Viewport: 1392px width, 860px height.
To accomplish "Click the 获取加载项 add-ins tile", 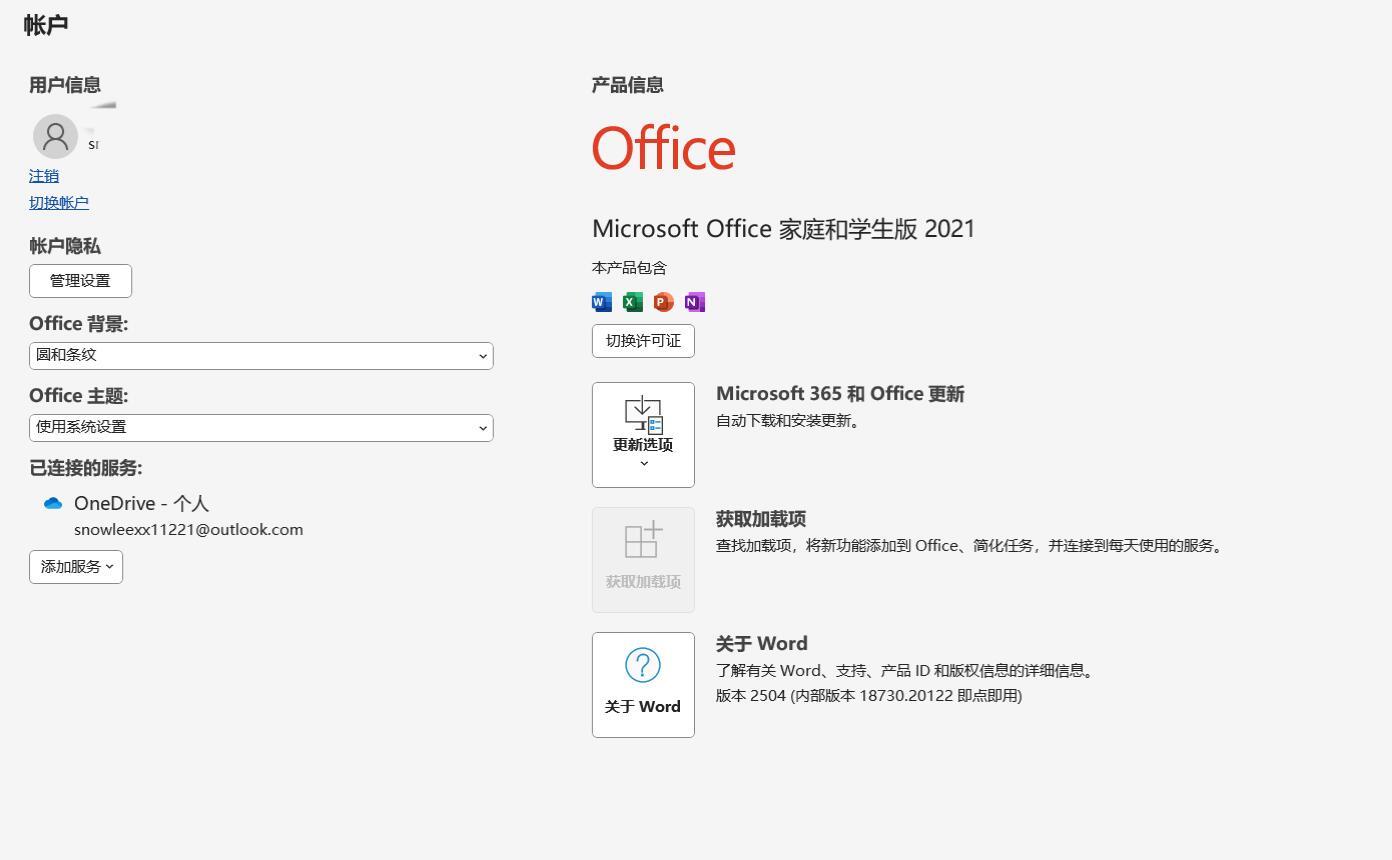I will click(x=643, y=560).
